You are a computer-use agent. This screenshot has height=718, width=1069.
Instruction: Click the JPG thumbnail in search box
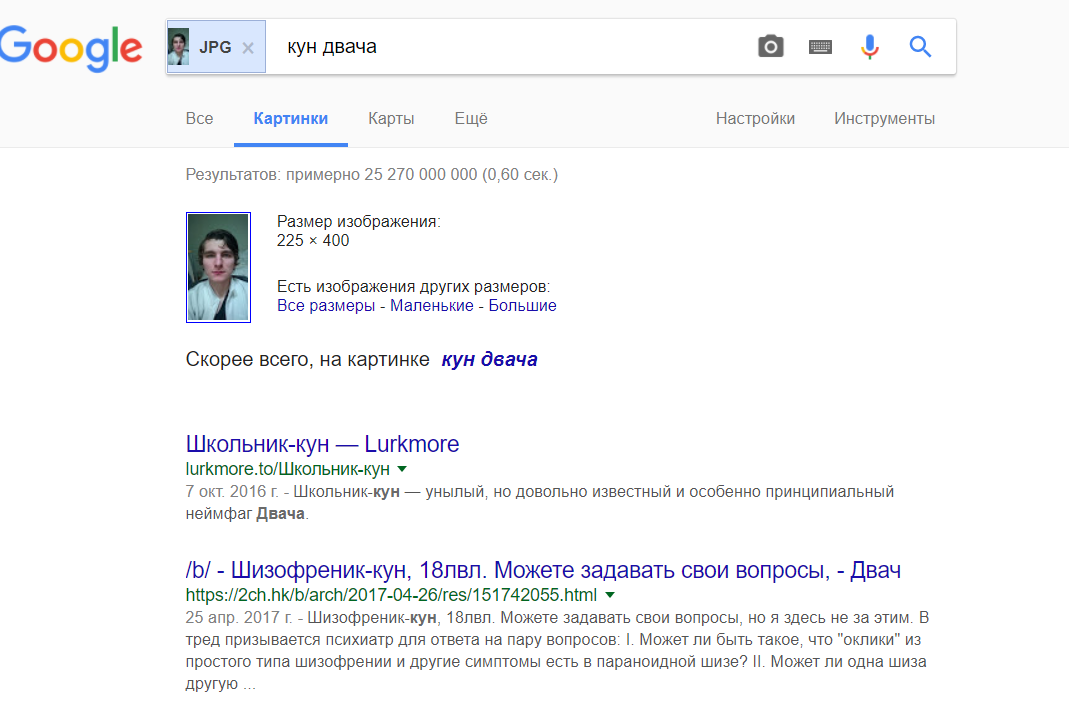tap(179, 47)
